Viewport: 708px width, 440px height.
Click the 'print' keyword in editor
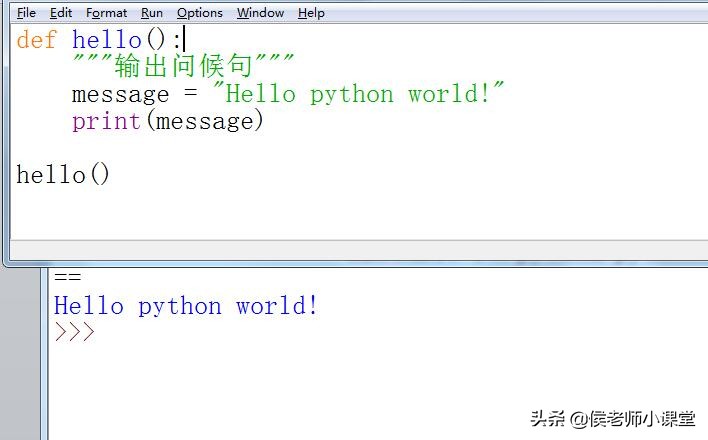pos(106,122)
